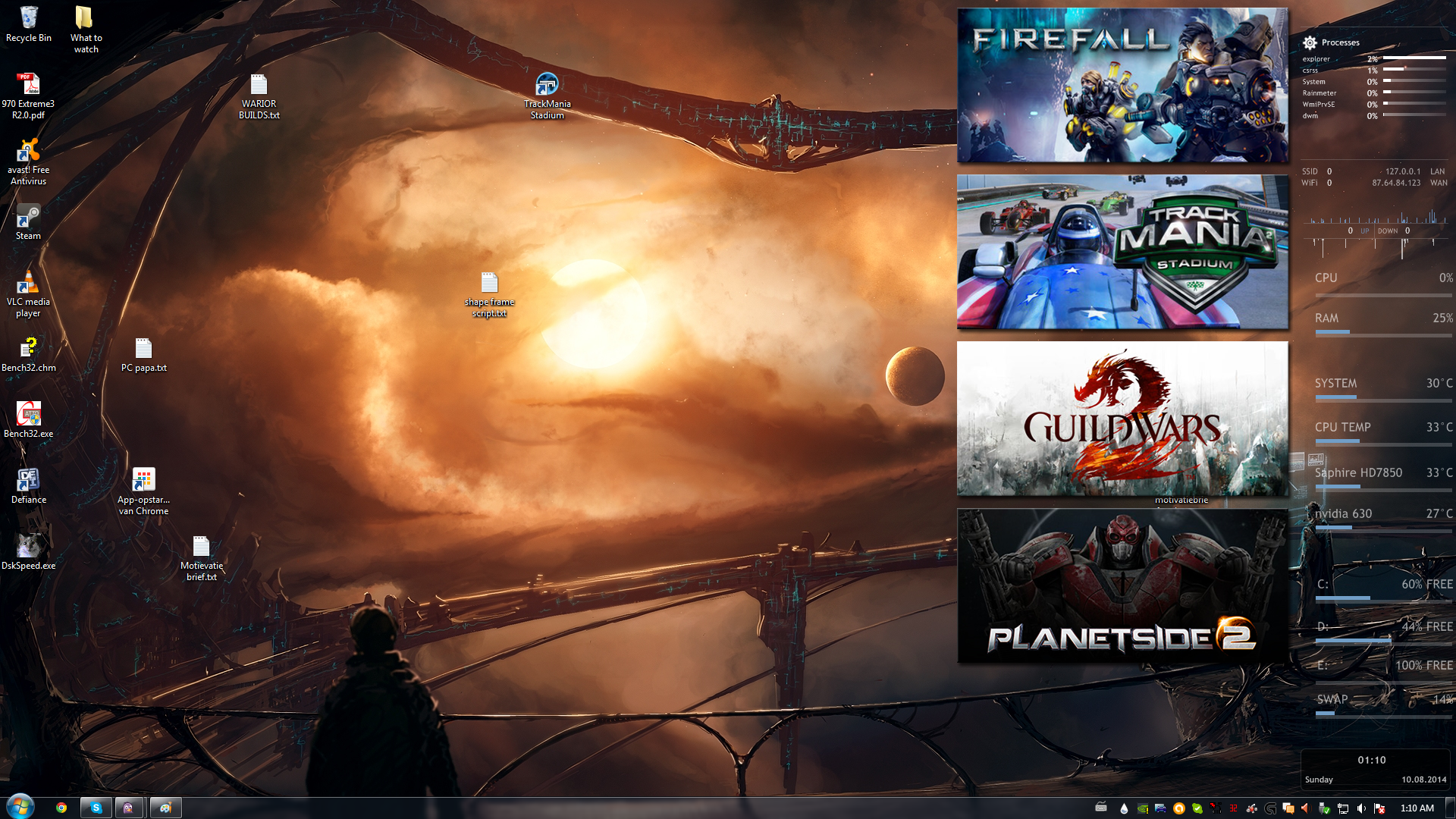
Task: Click the CPU usage meter
Action: click(x=1384, y=285)
